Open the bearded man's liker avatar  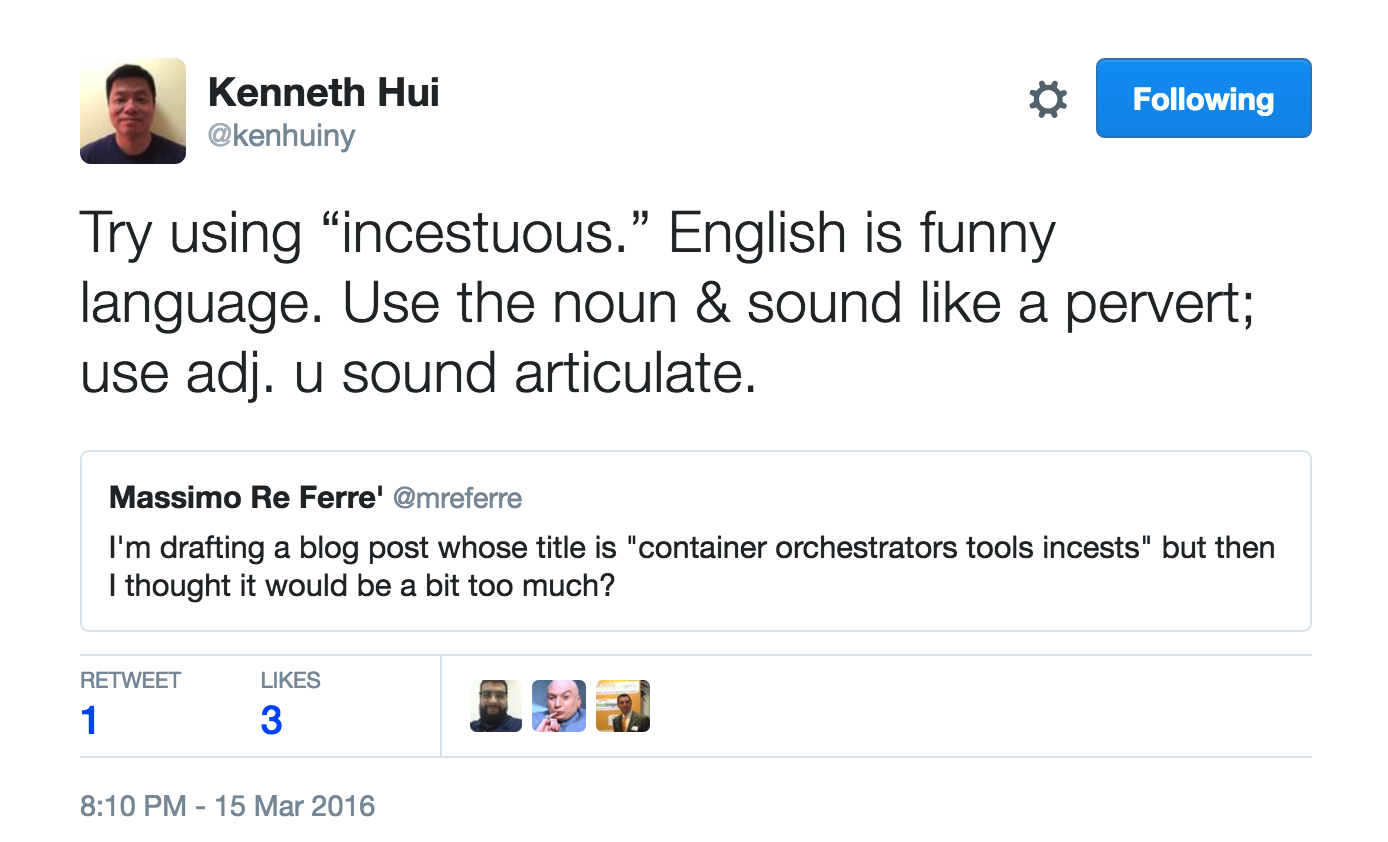coord(496,706)
